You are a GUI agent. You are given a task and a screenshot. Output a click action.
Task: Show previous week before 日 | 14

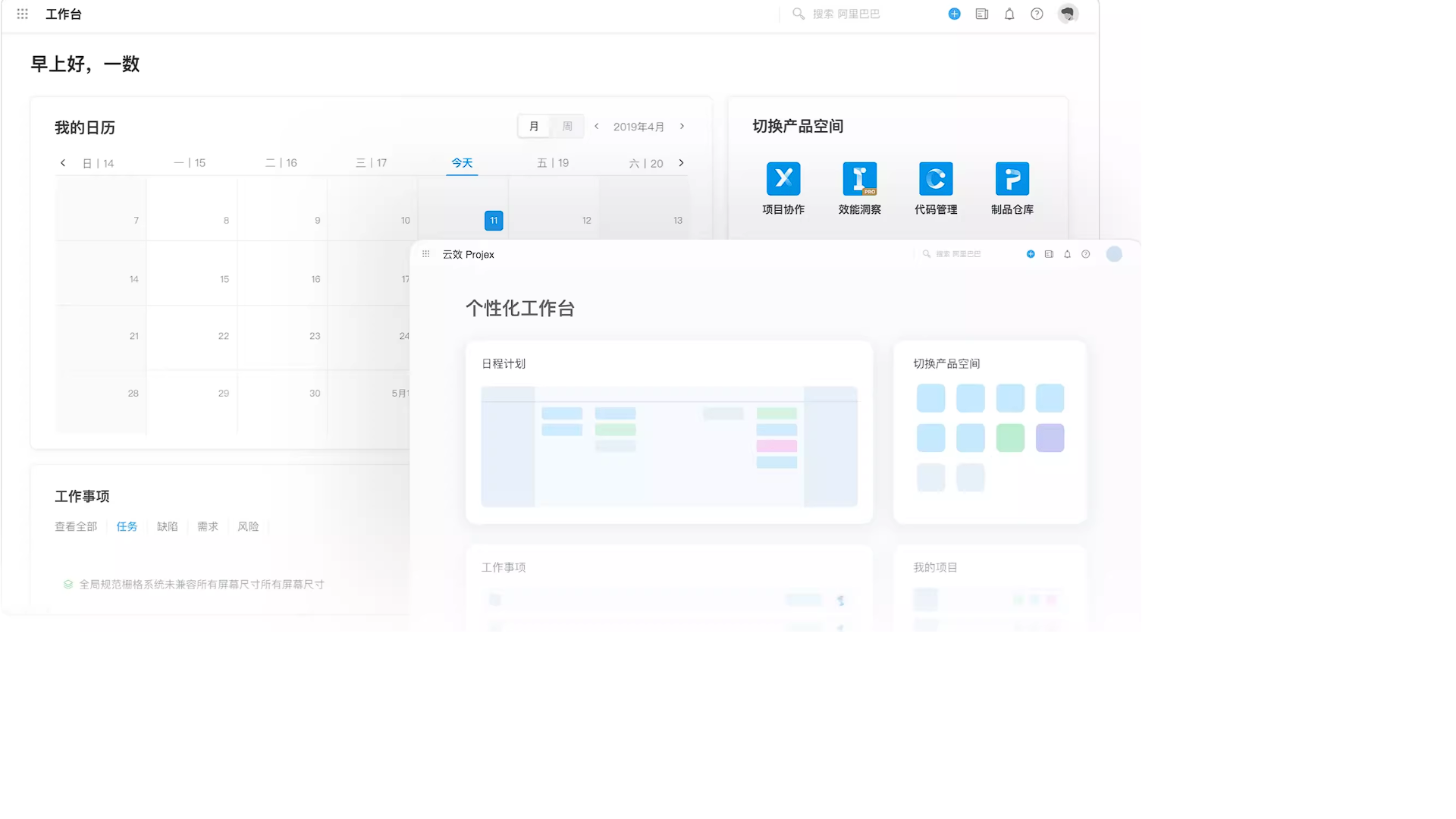tap(63, 163)
